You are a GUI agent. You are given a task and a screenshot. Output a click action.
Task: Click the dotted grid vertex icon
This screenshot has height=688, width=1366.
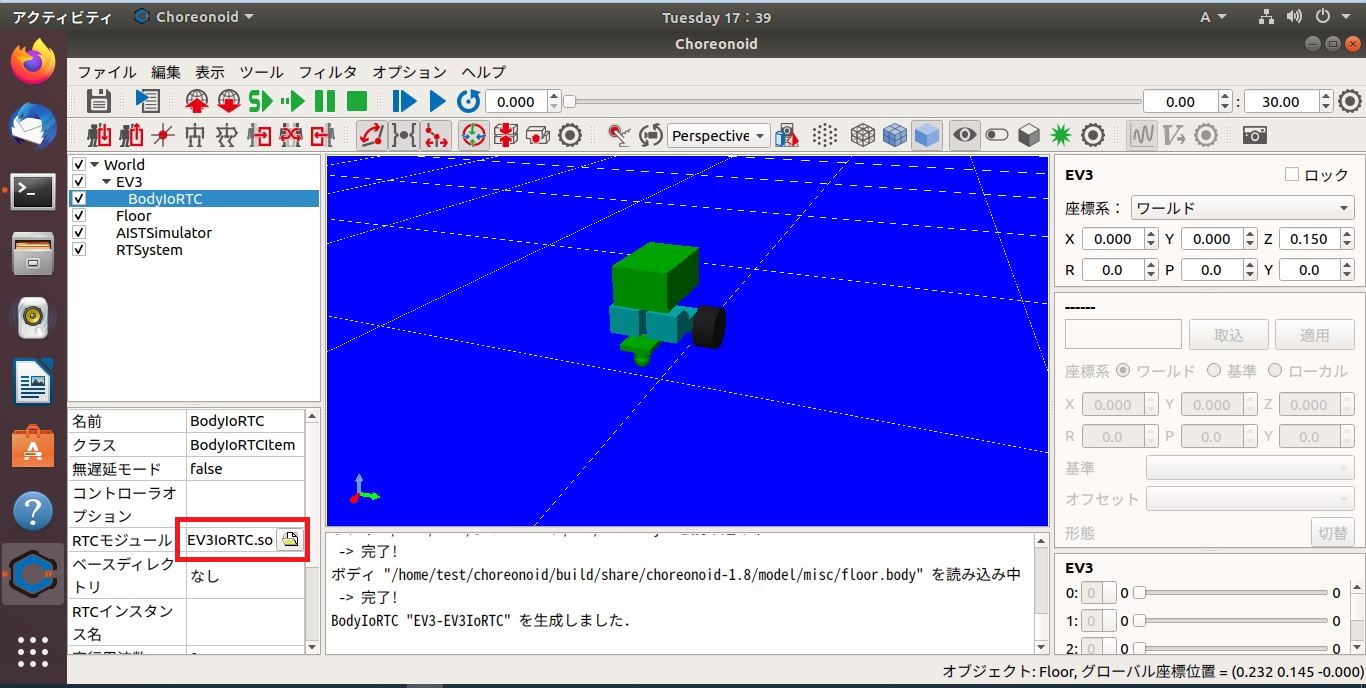click(825, 135)
